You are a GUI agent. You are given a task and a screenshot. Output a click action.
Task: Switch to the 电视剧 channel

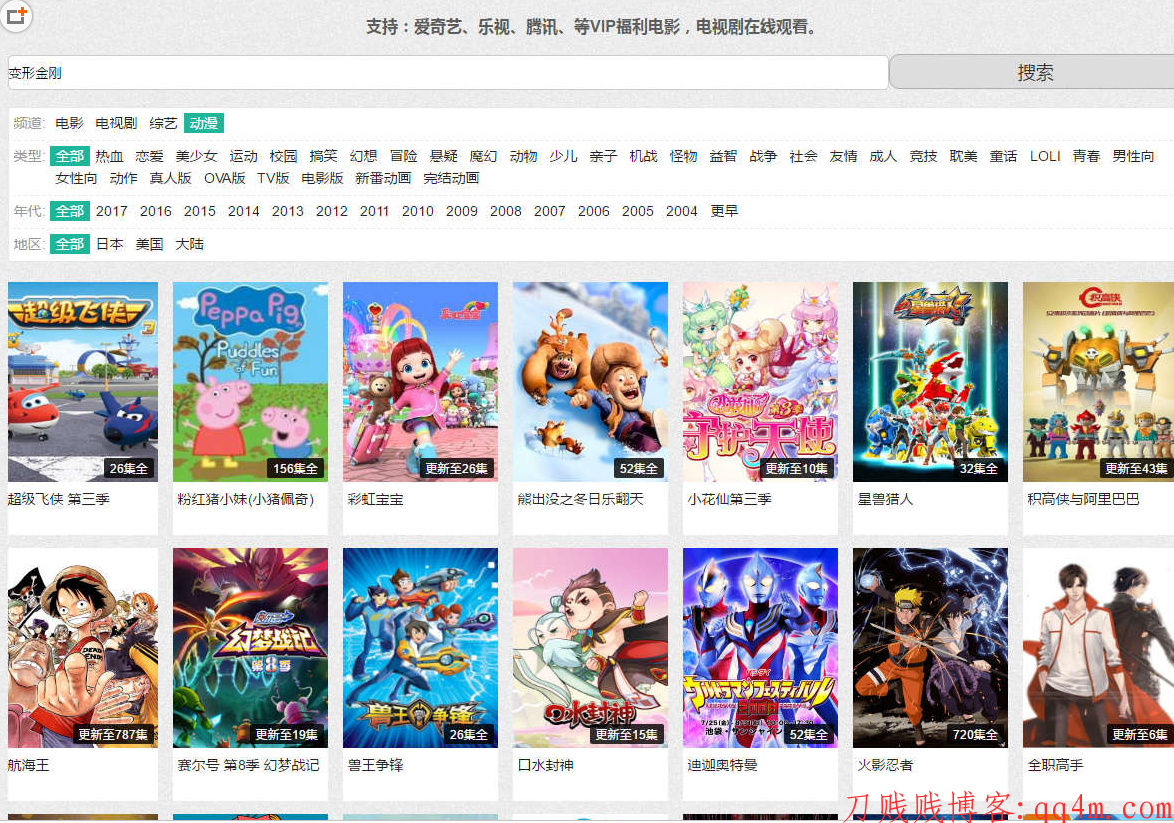pyautogui.click(x=116, y=123)
